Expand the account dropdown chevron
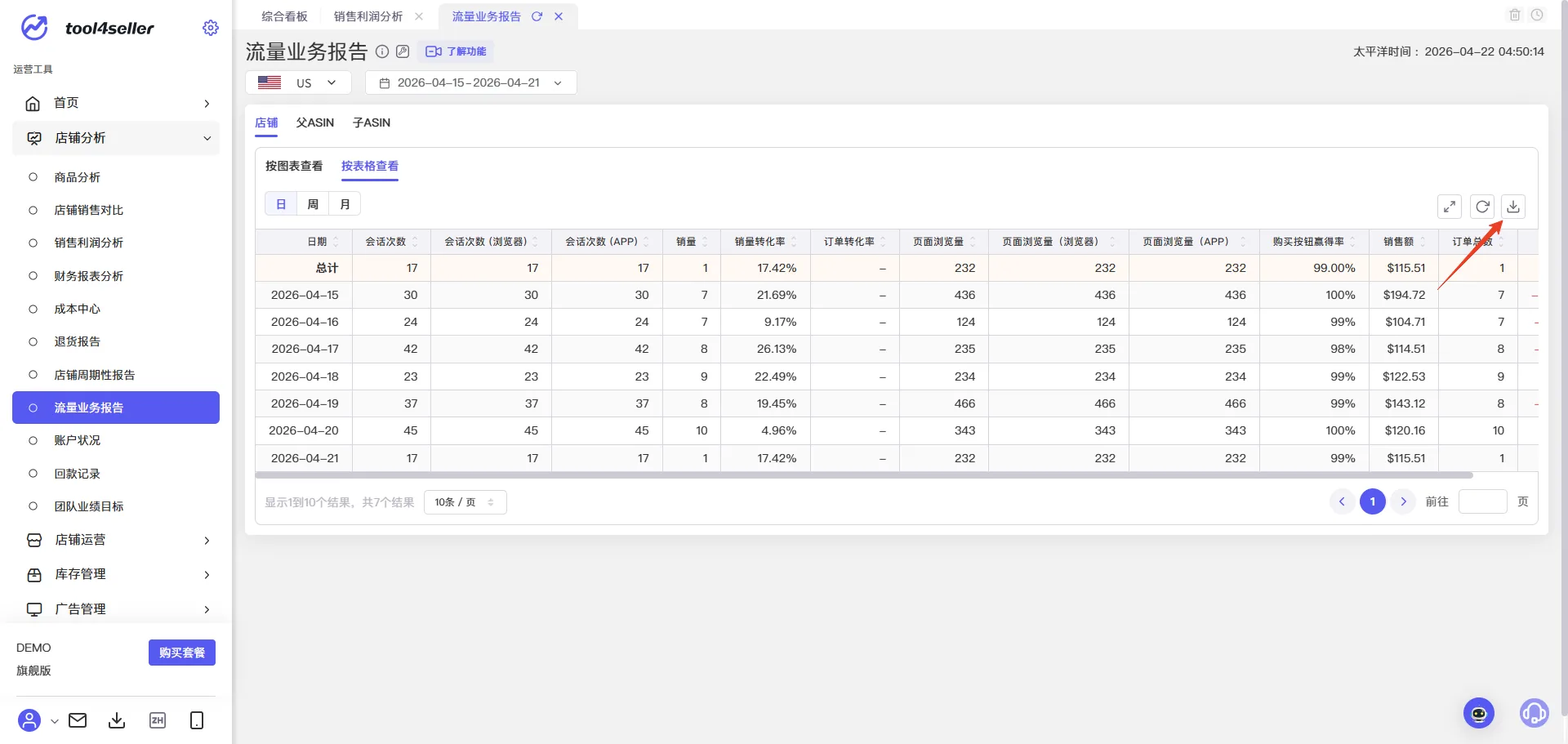Screen dimensions: 1568x744 point(54,721)
